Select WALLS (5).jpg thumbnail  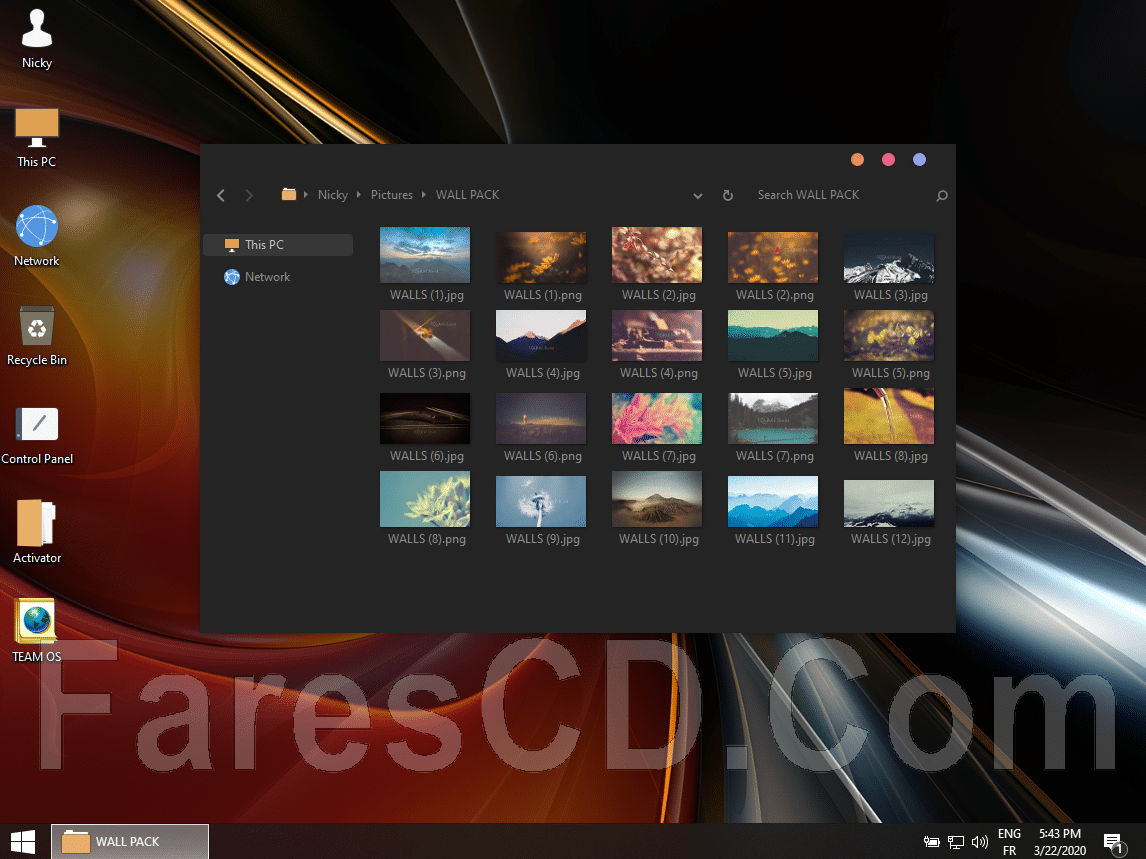pyautogui.click(x=773, y=336)
